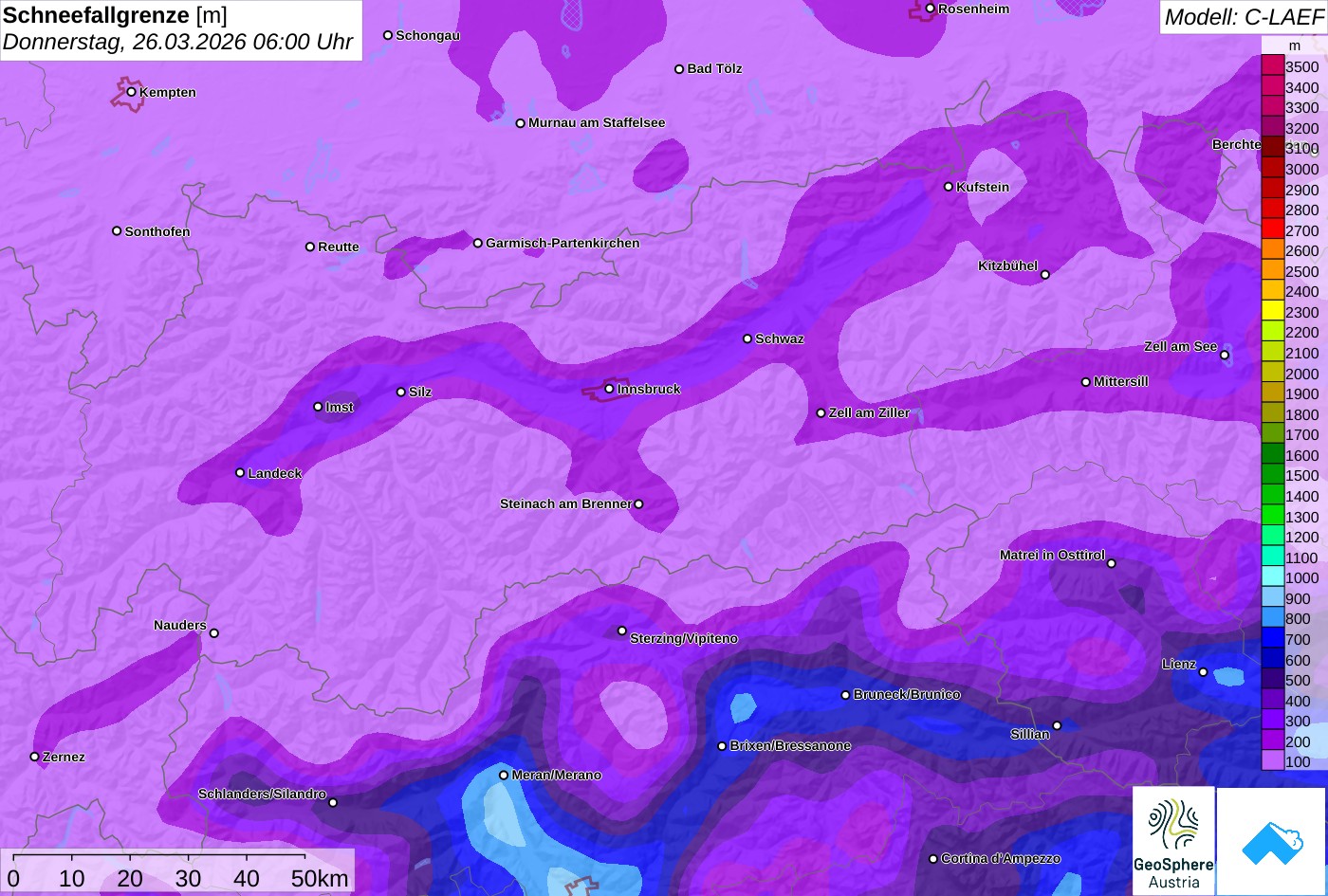This screenshot has height=896, width=1328.
Task: Click the "Matrei in Osttirol" label
Action: 1053,556
